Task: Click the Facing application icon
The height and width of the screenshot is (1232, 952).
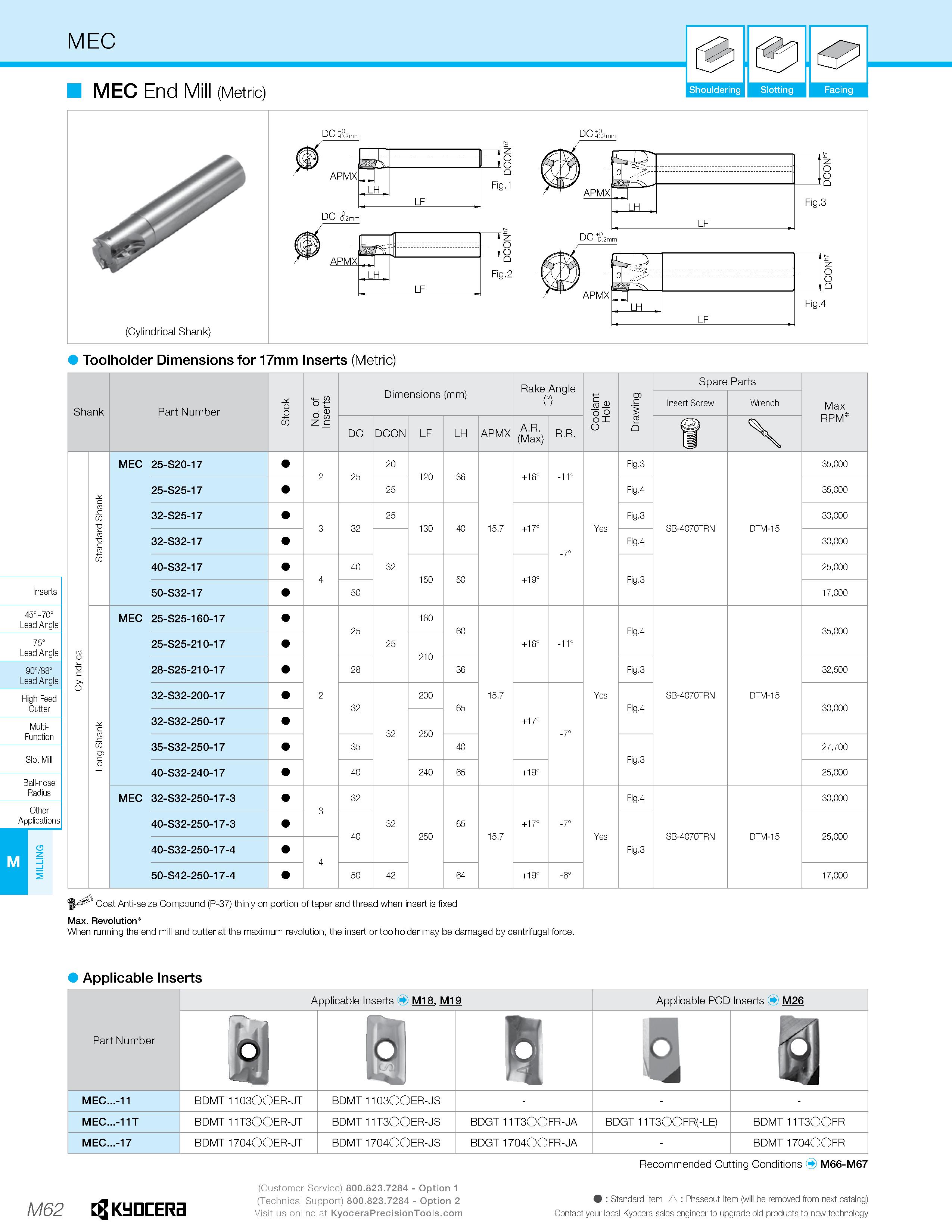Action: pos(838,61)
